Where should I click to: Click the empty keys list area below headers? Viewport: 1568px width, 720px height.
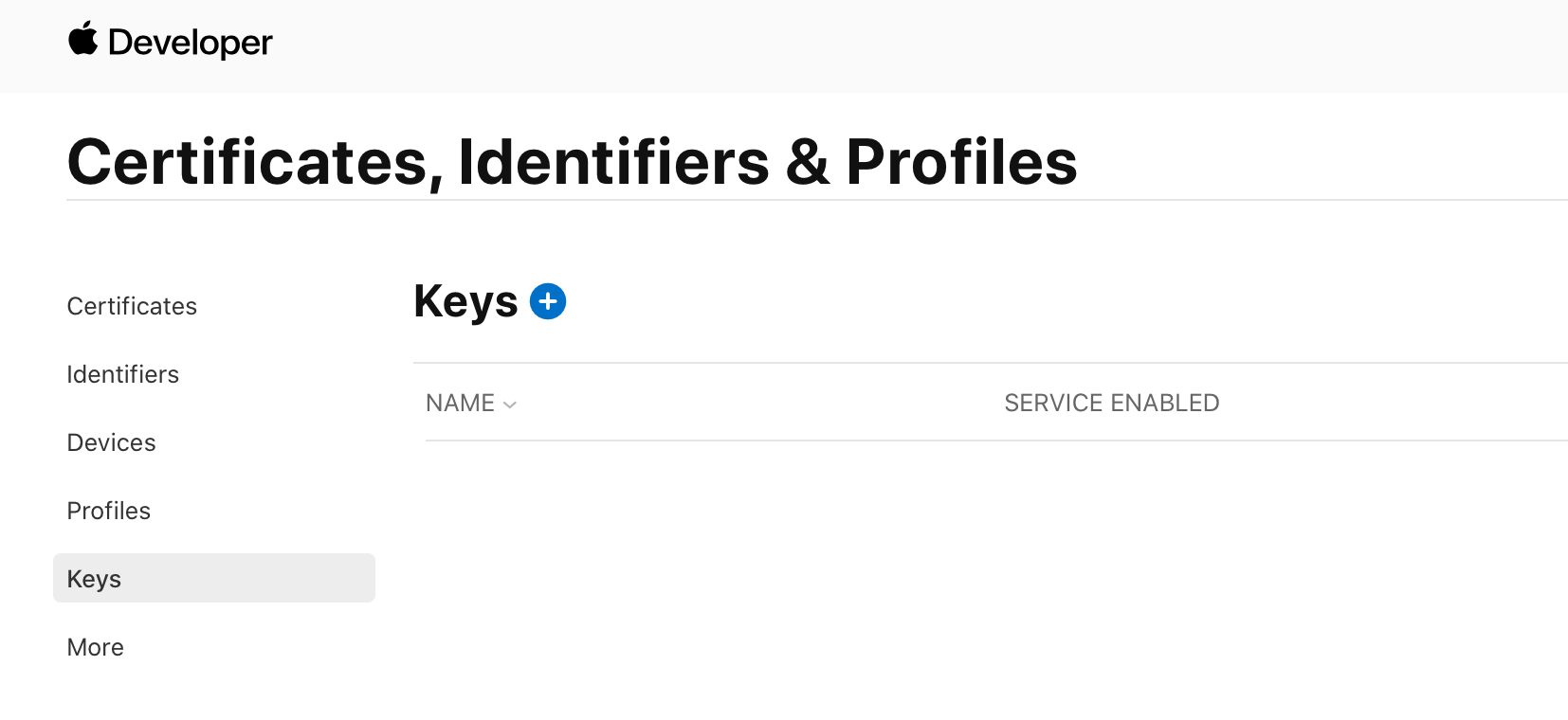tap(991, 568)
